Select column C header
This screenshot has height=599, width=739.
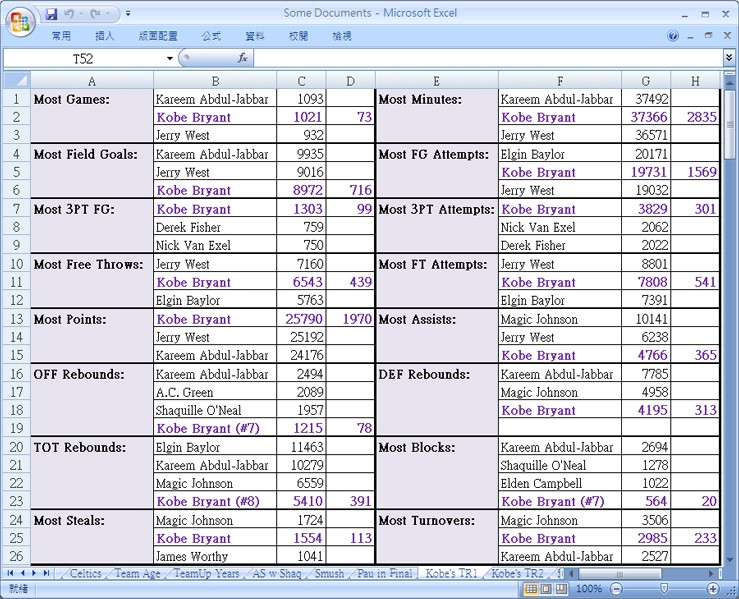pyautogui.click(x=301, y=81)
